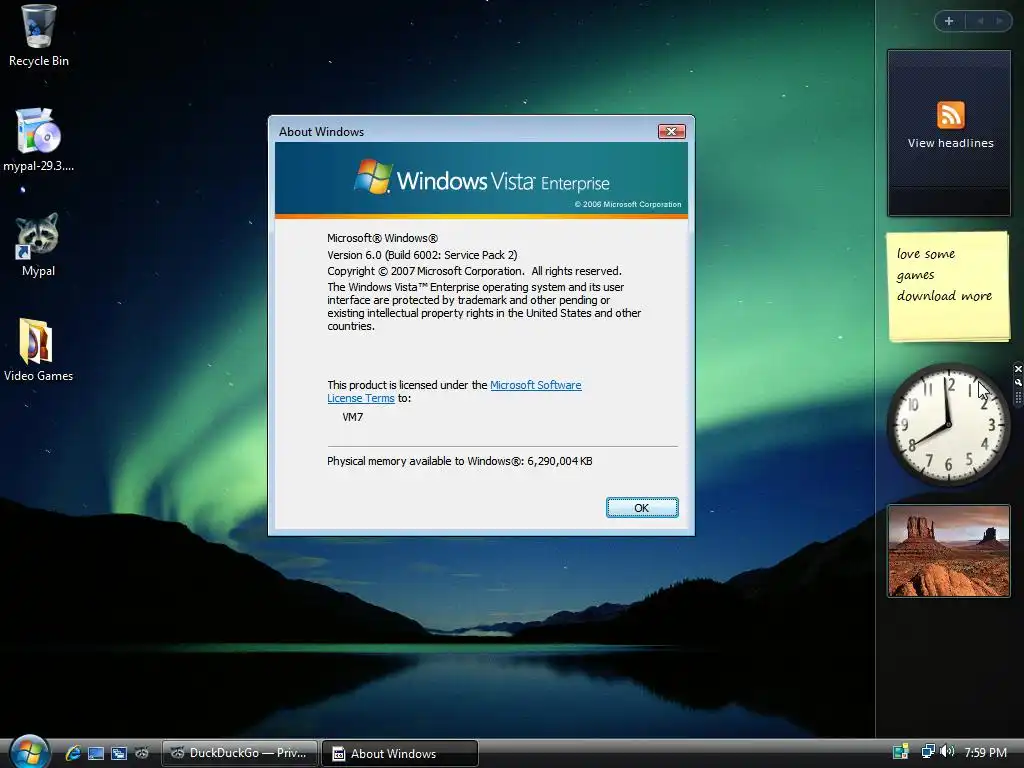Screen dimensions: 1024x768
Task: Switch to DuckDuckGo taskbar window
Action: coord(240,753)
